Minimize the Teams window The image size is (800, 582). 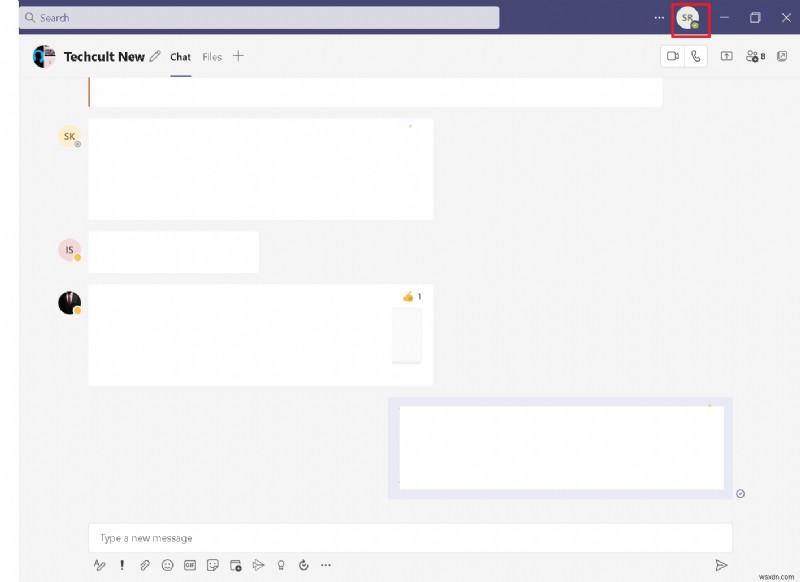pyautogui.click(x=724, y=18)
